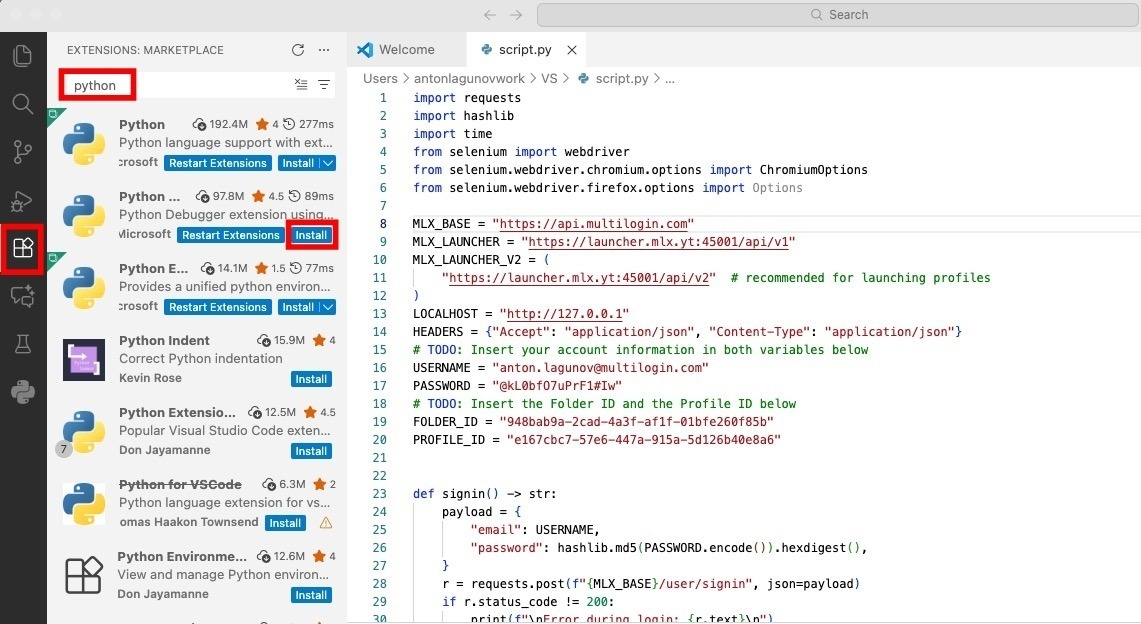
Task: Open the Extensions view in the activity bar
Action: click(22, 247)
